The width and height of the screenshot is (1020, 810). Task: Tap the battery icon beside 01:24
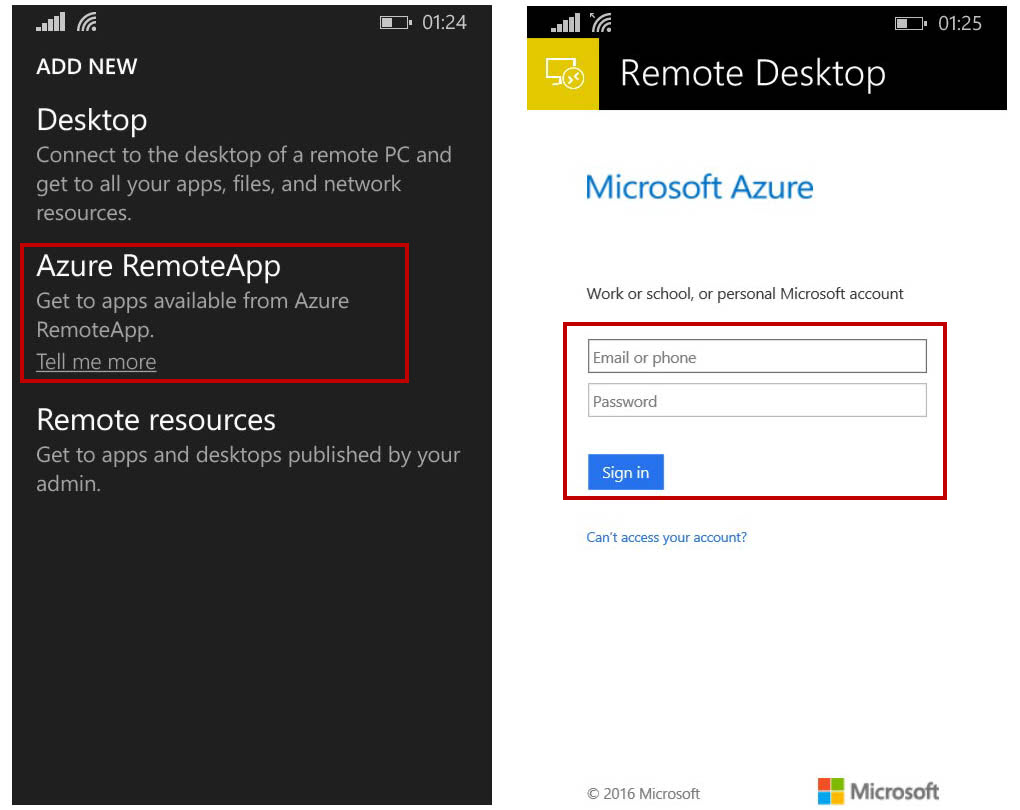point(396,23)
